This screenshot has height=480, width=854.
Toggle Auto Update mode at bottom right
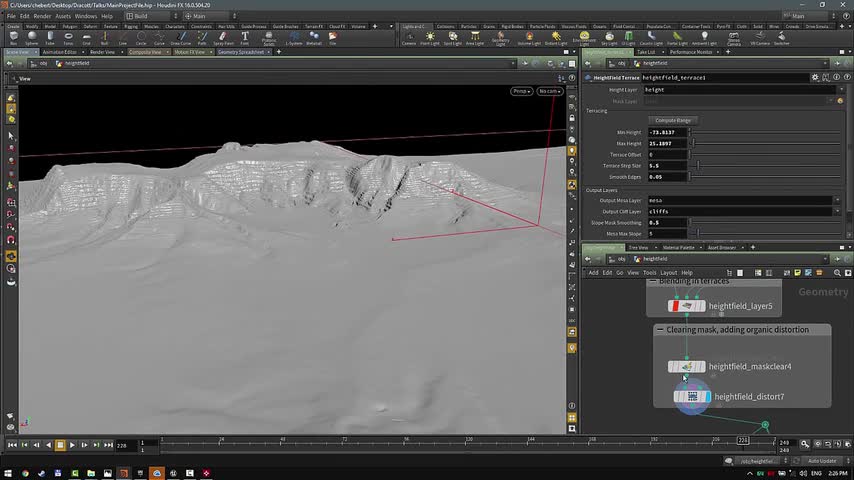point(821,461)
